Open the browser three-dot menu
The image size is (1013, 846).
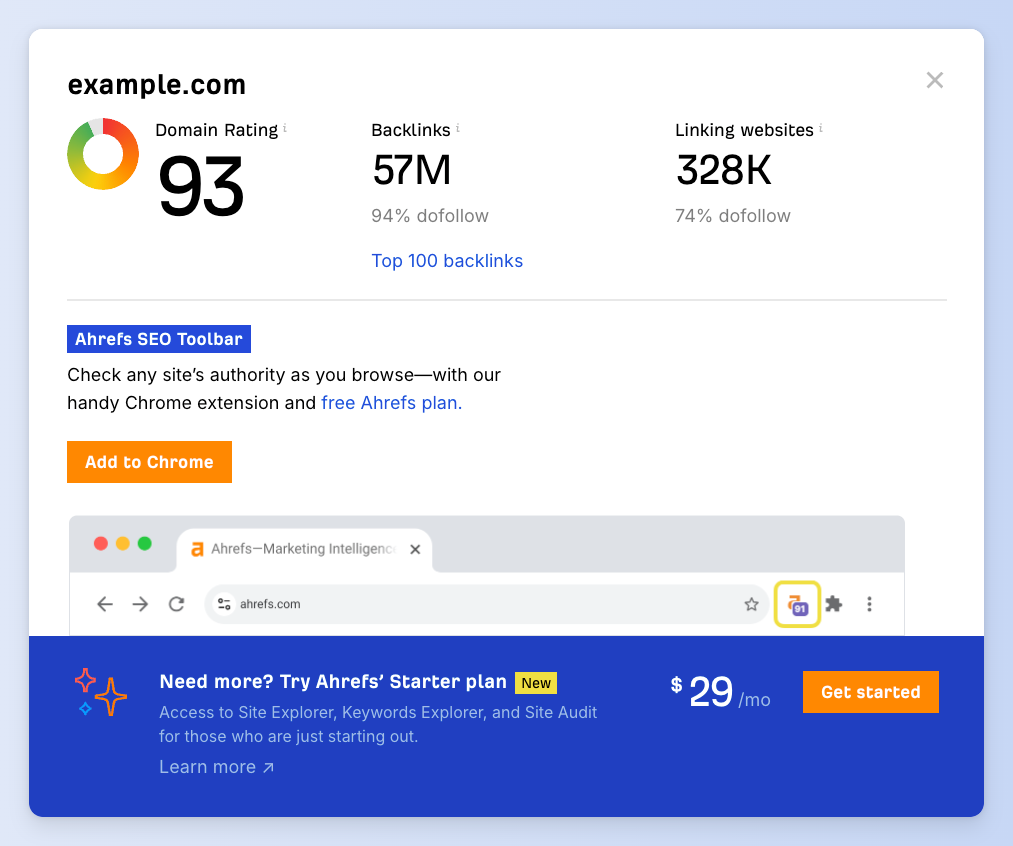[x=869, y=604]
